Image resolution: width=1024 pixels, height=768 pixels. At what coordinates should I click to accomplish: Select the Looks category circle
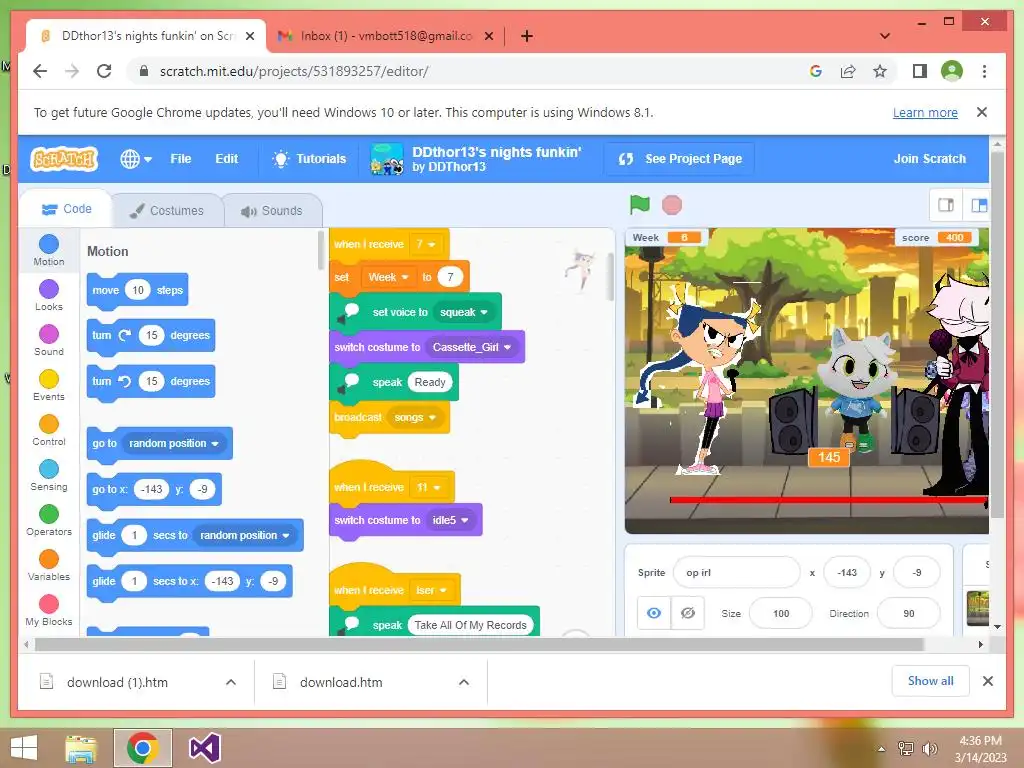pos(49,289)
